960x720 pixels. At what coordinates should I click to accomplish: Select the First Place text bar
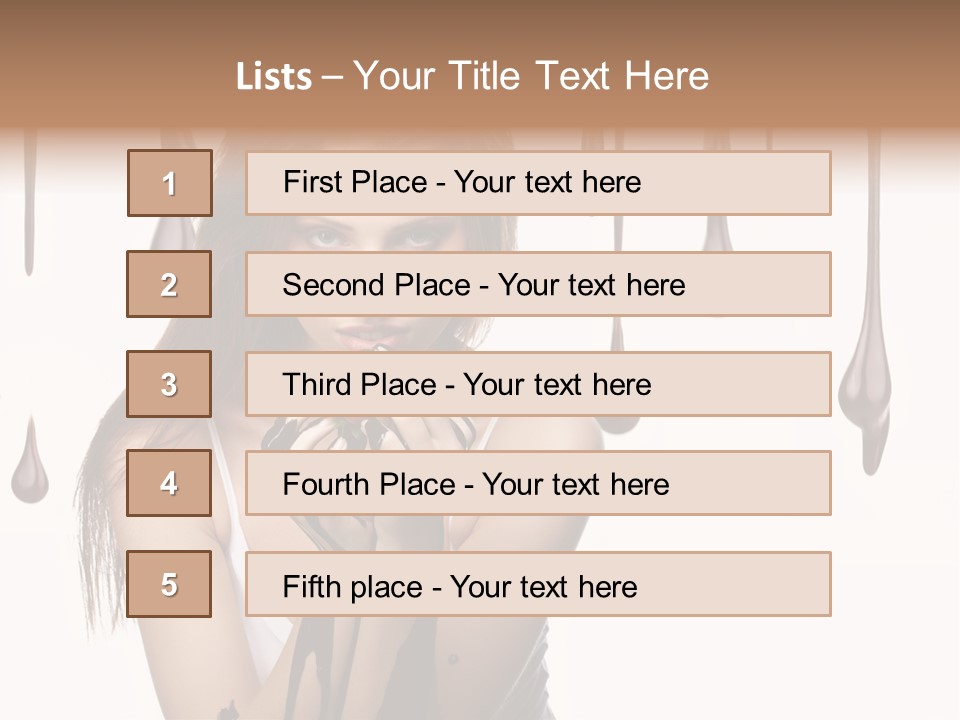[x=538, y=183]
